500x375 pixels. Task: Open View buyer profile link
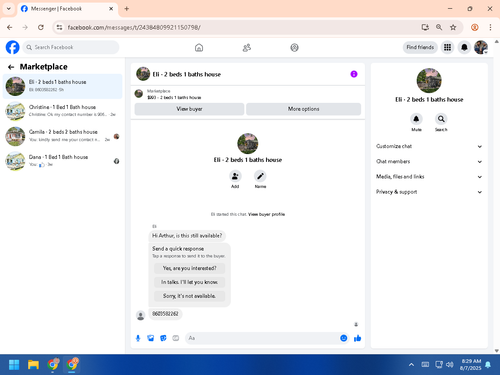(266, 214)
